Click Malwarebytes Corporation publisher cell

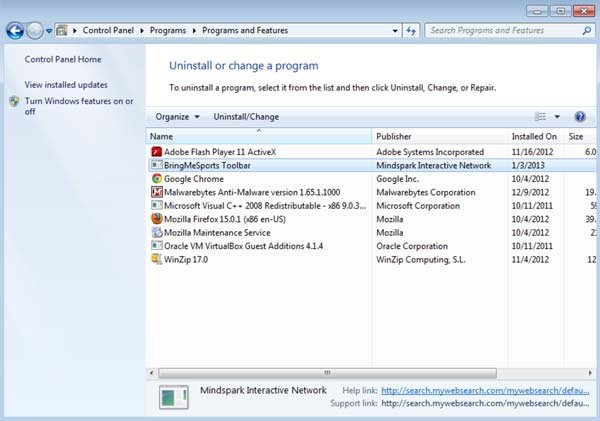[426, 192]
